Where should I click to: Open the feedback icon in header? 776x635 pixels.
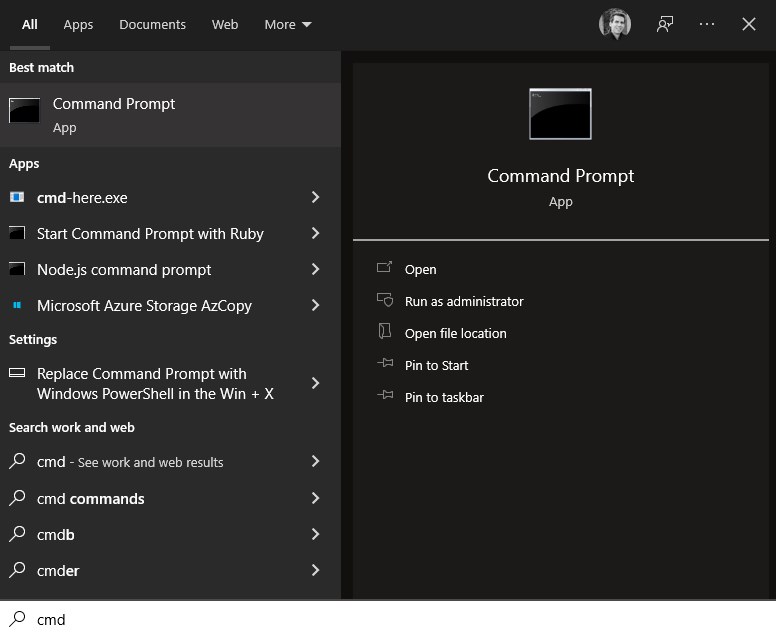point(665,24)
